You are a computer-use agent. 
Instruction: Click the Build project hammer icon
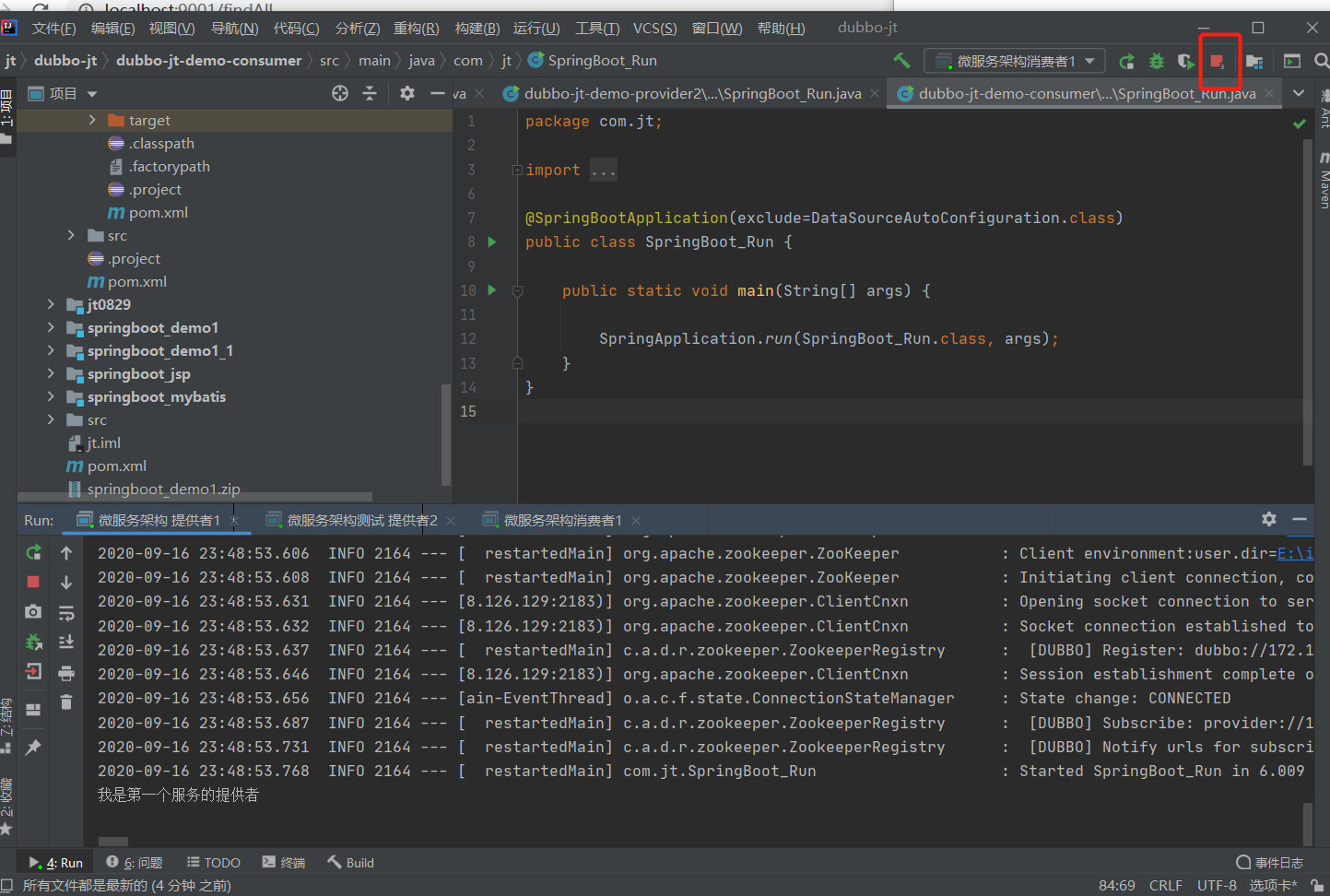[x=901, y=61]
